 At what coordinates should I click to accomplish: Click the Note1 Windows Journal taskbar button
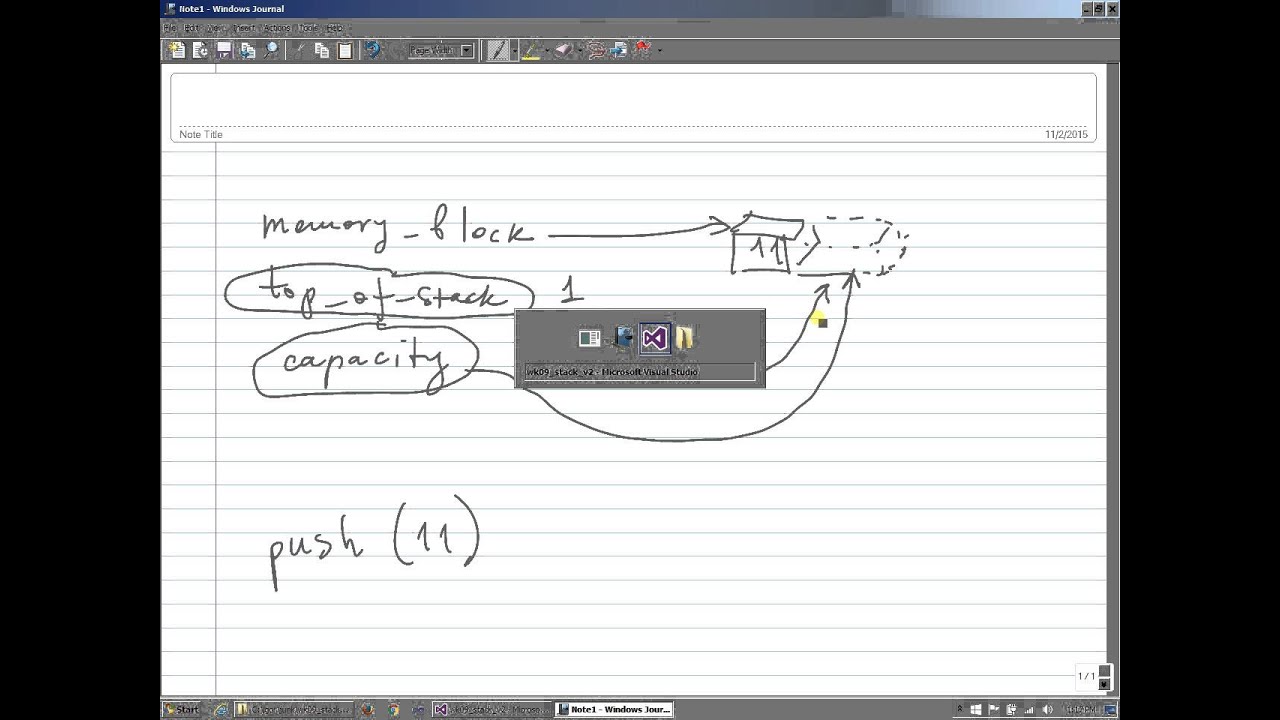(x=614, y=710)
